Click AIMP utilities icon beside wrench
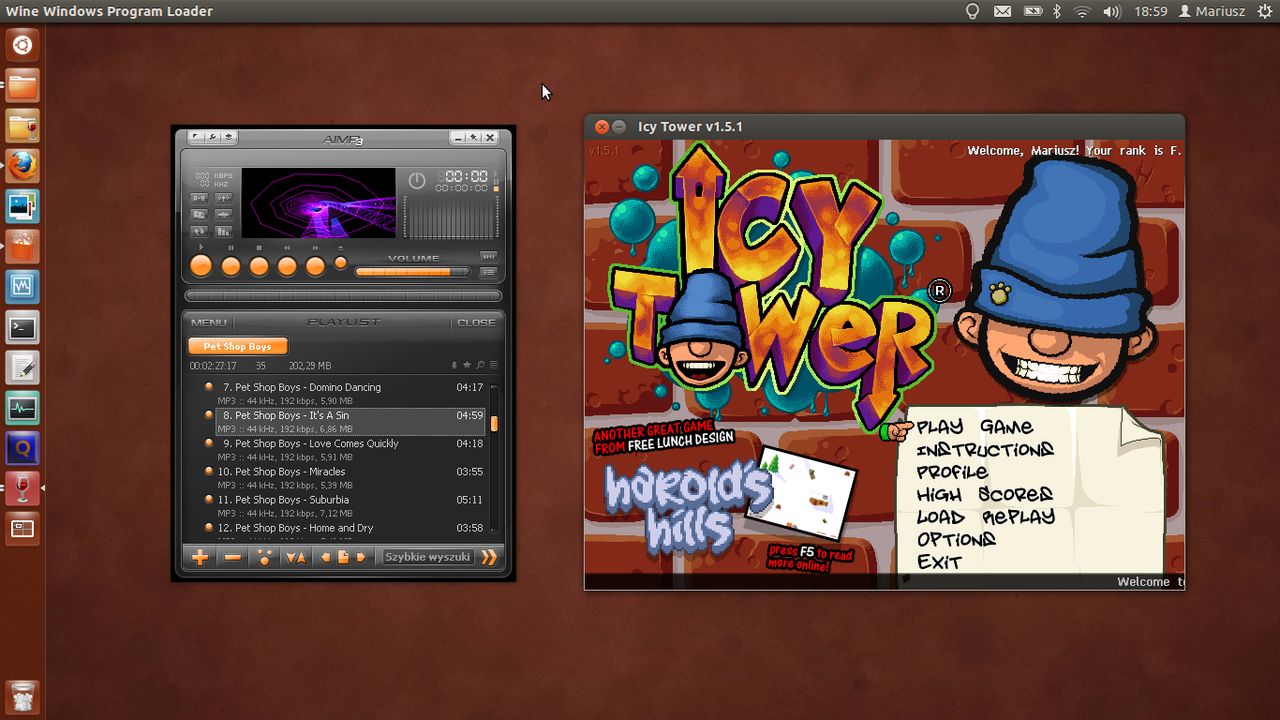1280x720 pixels. coord(229,137)
